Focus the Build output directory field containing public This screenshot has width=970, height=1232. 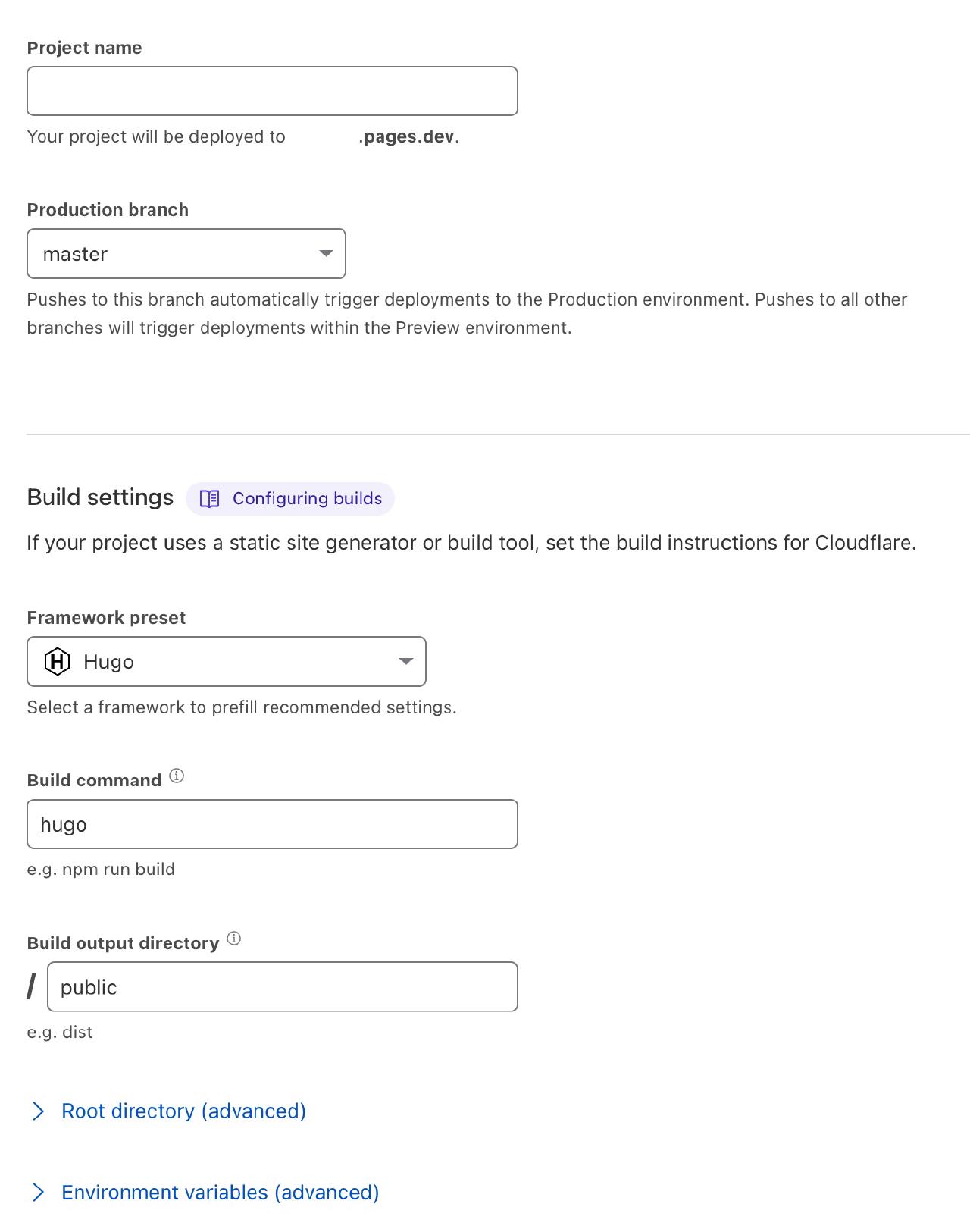[x=283, y=986]
